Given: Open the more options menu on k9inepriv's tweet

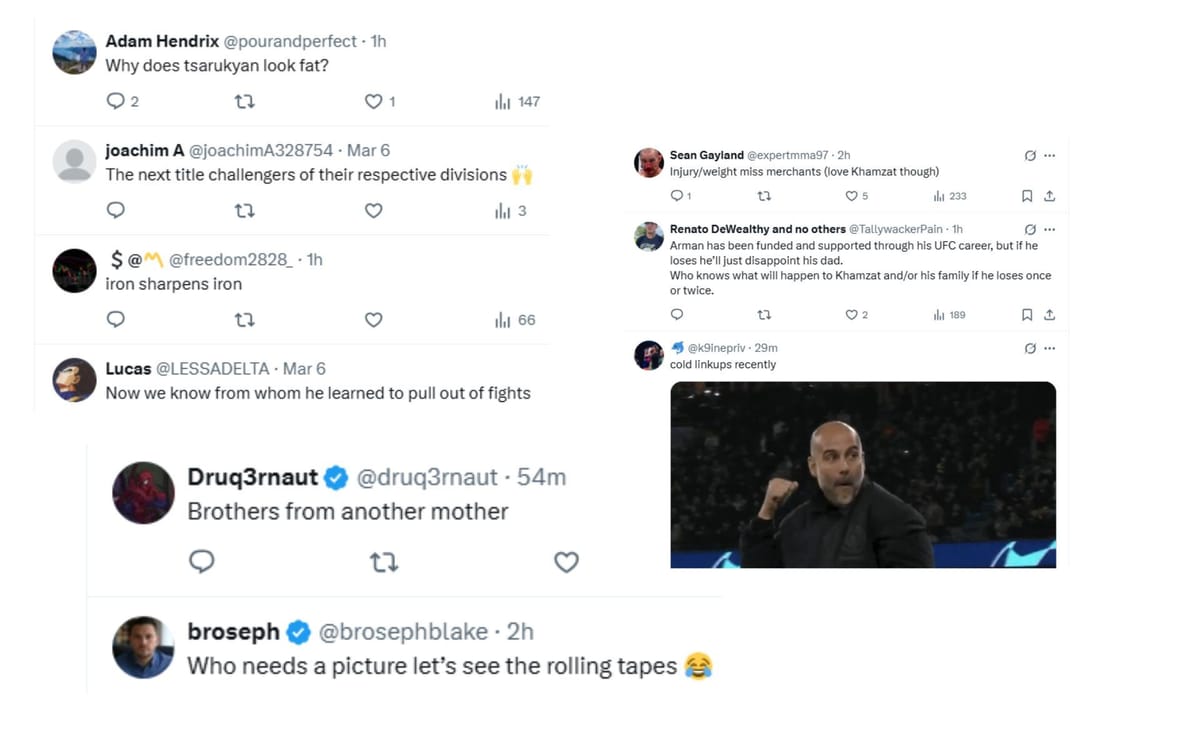Looking at the screenshot, I should tap(1049, 348).
